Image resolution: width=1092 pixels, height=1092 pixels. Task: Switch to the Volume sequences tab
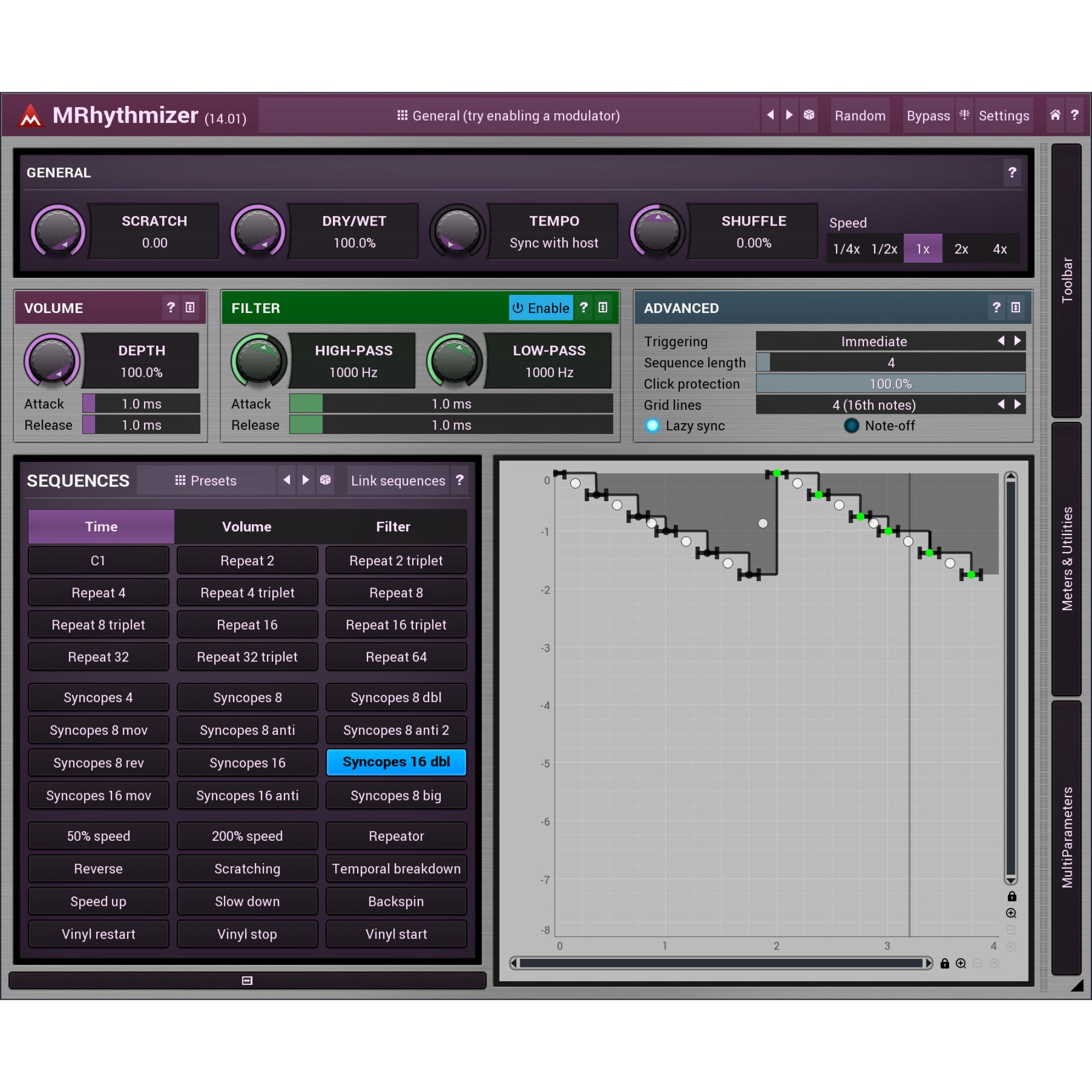[246, 526]
